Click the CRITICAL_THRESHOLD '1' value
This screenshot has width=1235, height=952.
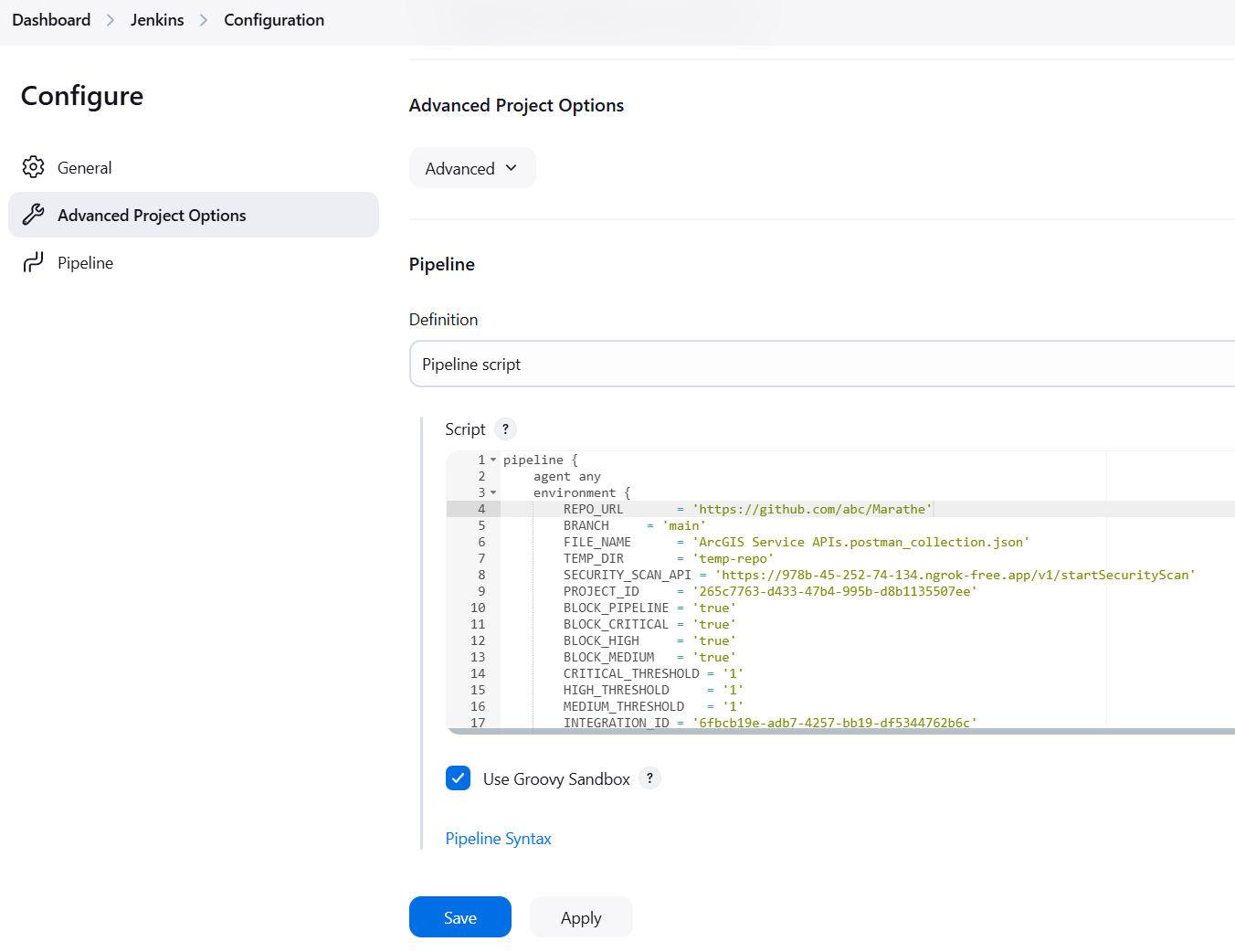(x=734, y=673)
